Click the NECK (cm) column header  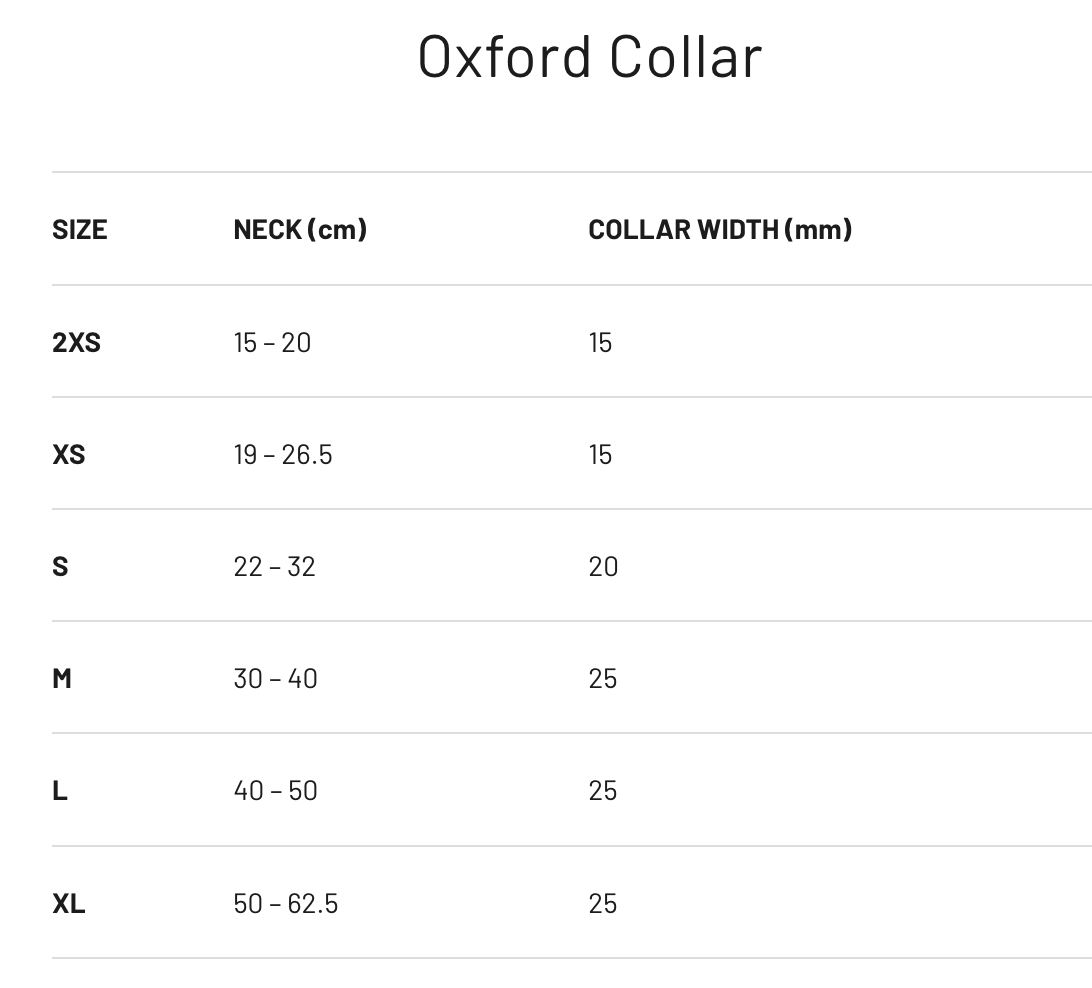point(300,229)
